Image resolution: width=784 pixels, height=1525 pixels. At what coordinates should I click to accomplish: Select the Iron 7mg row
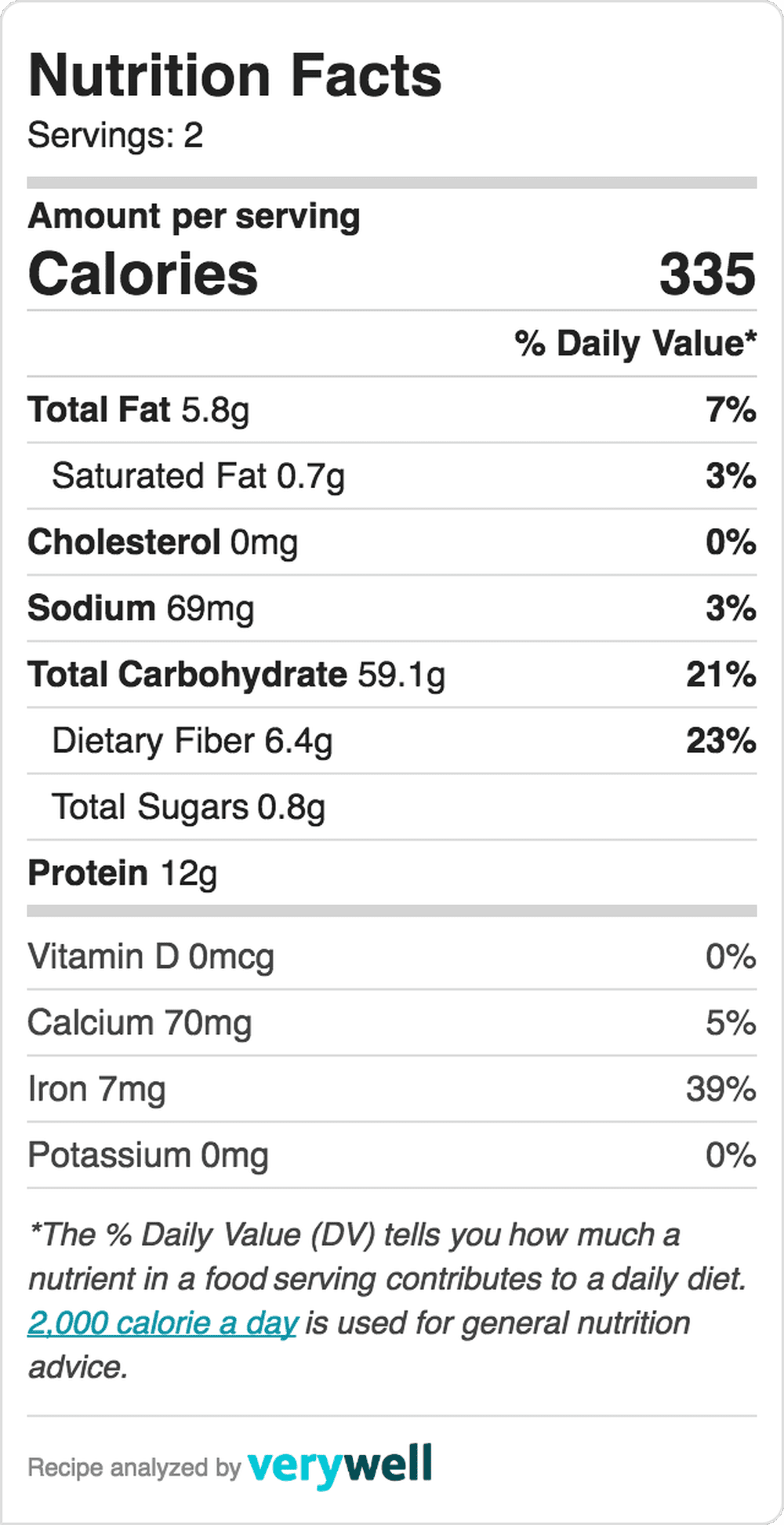coord(392,1089)
